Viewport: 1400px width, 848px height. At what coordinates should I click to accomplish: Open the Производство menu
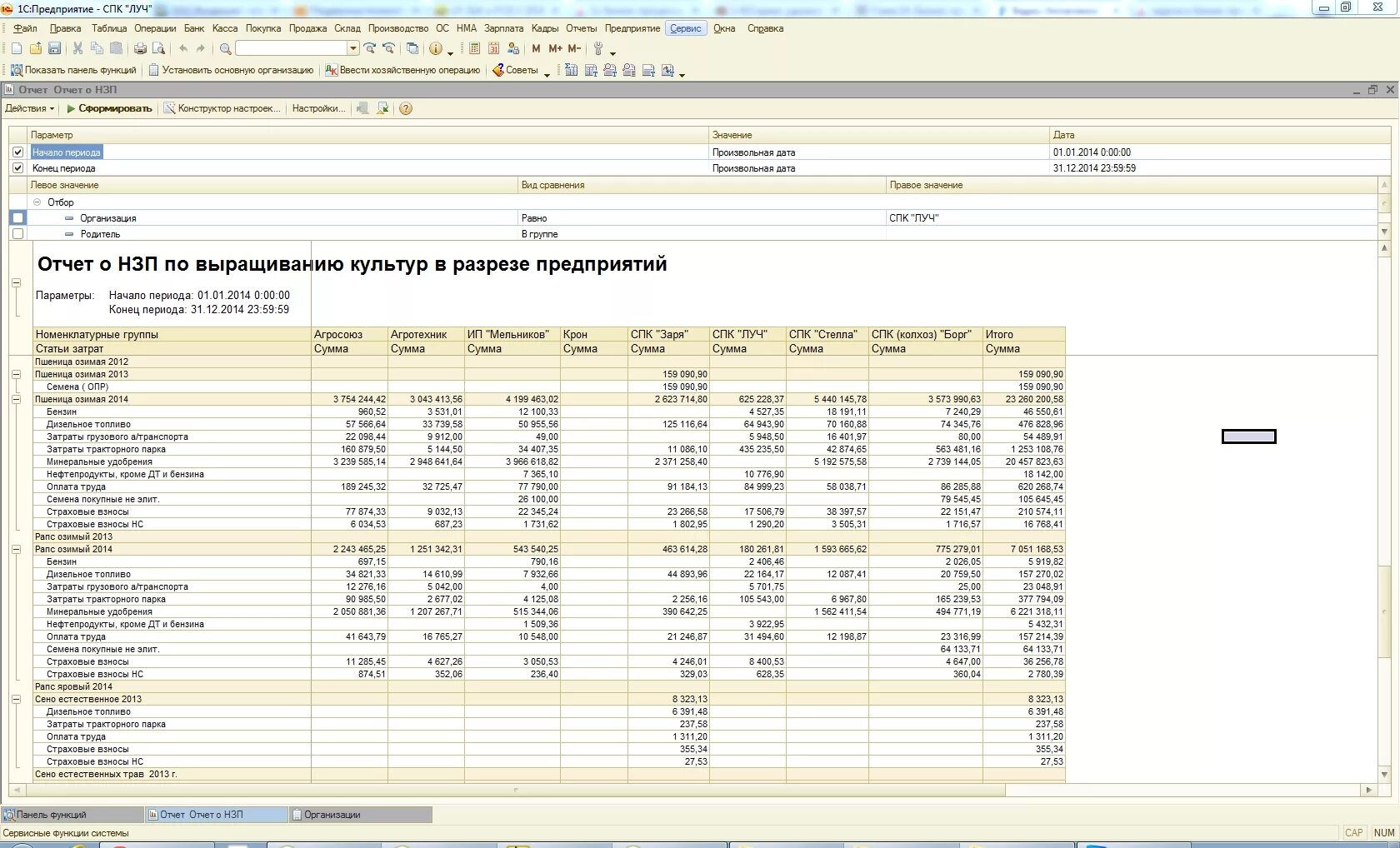tap(398, 28)
